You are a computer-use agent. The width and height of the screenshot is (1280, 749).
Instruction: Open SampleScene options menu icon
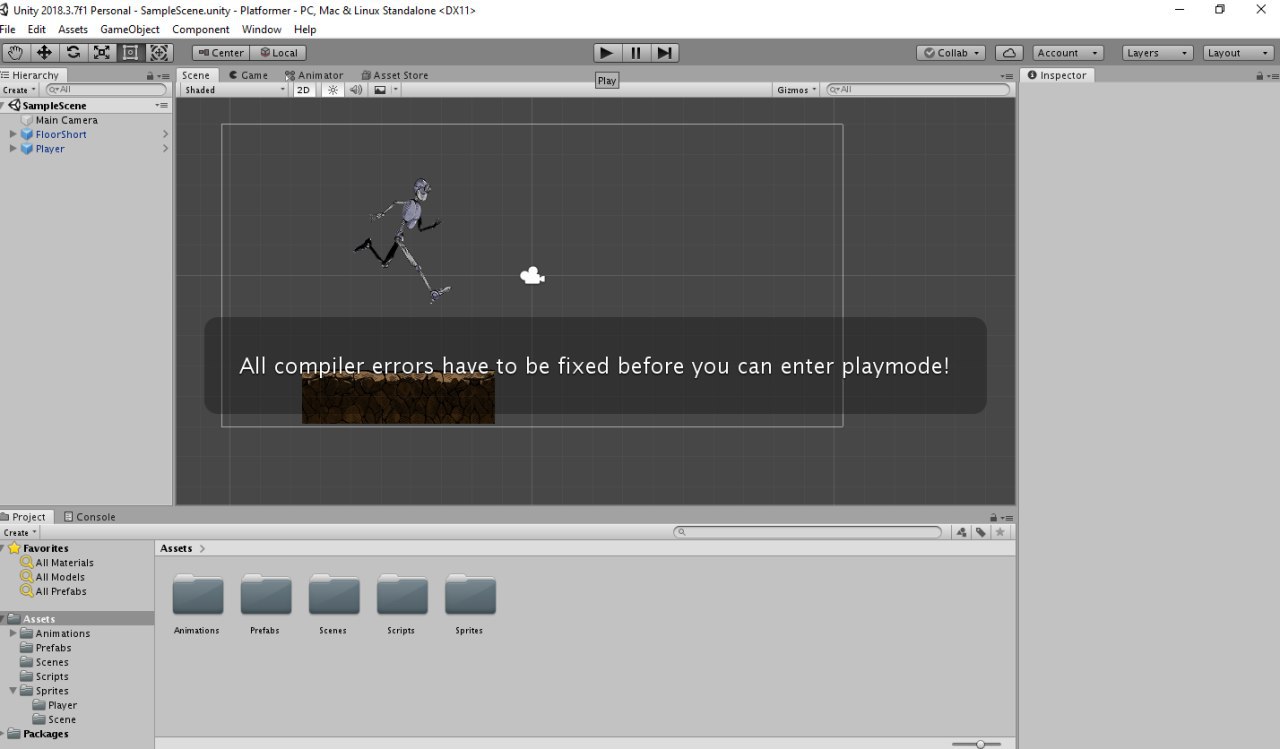point(161,105)
